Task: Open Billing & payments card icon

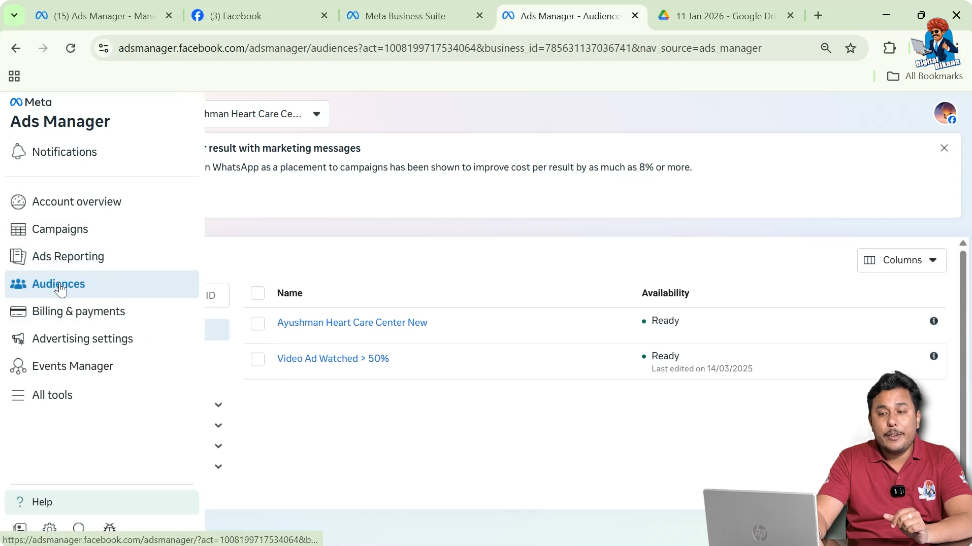Action: tap(19, 311)
